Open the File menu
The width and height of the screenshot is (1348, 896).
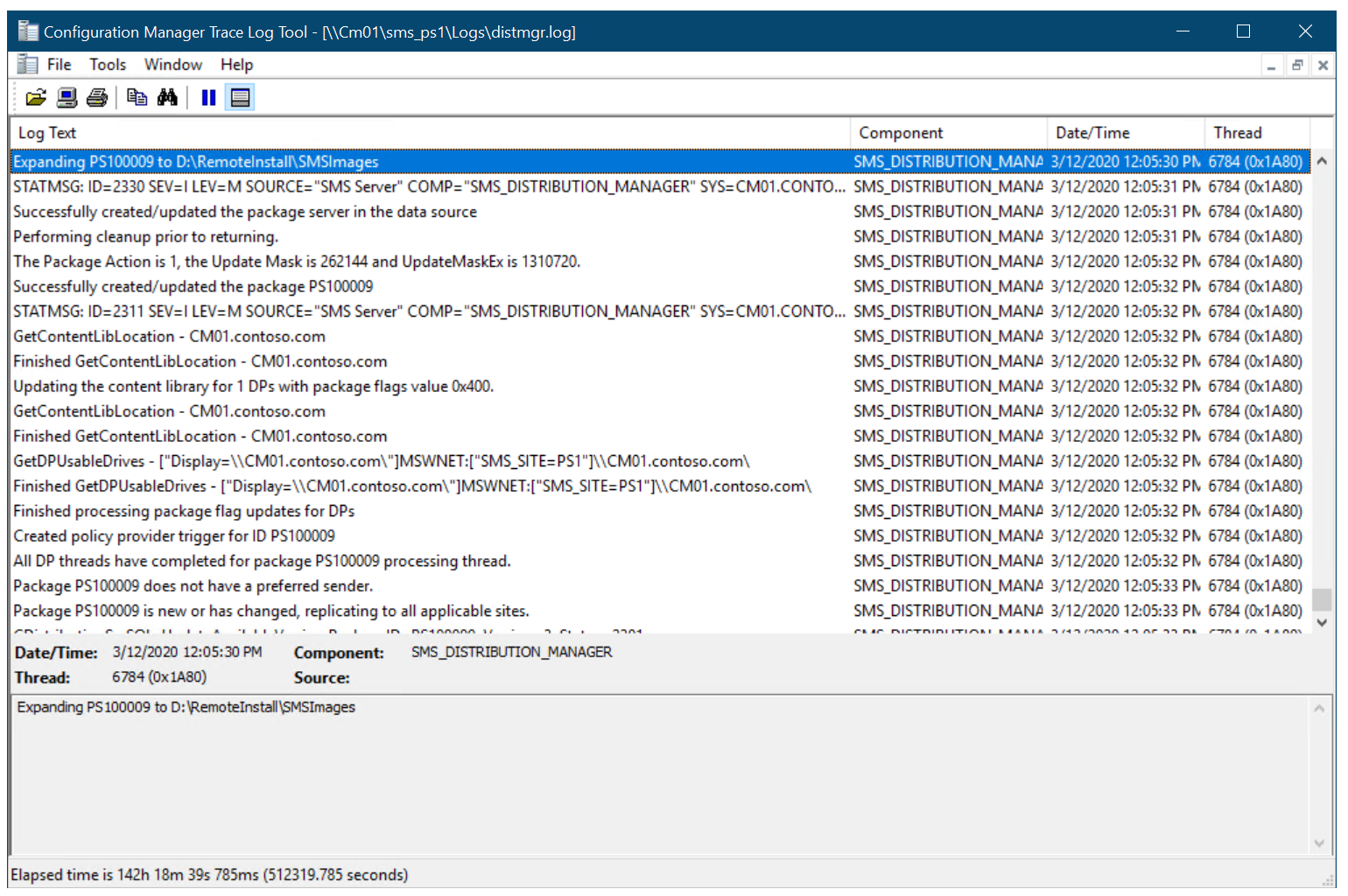pyautogui.click(x=59, y=64)
